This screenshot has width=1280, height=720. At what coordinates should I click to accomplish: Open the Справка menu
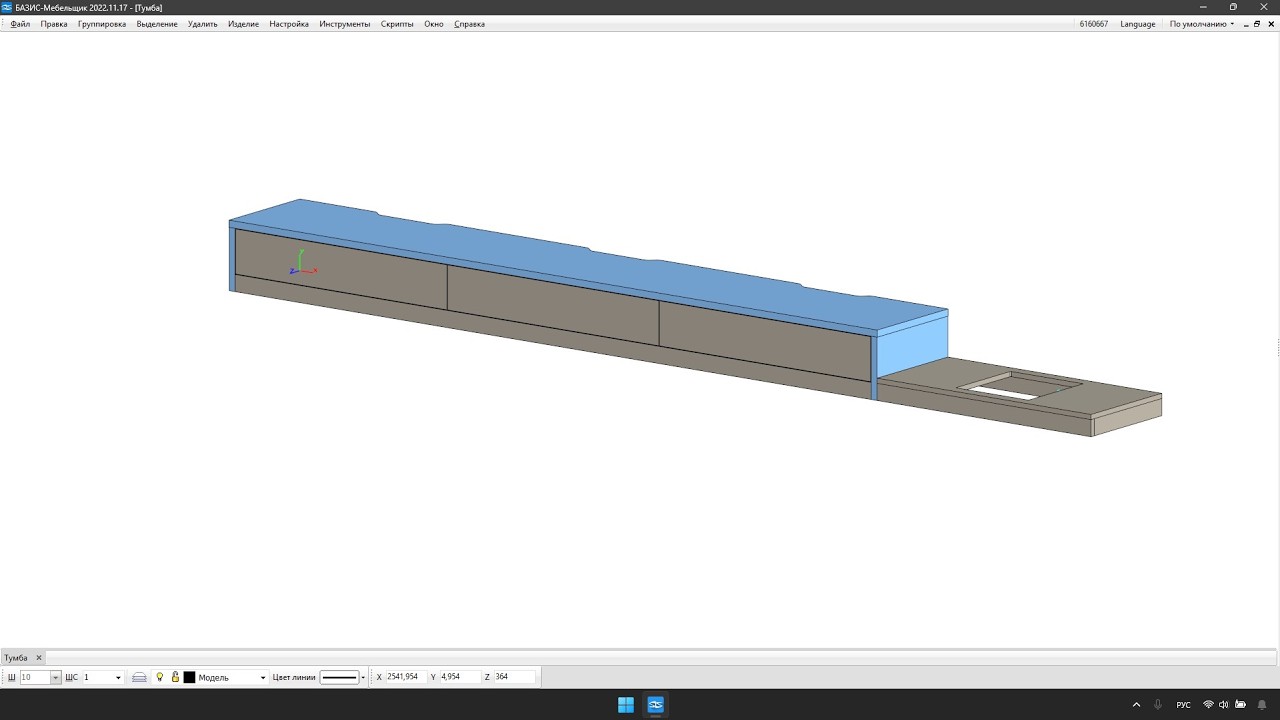pos(469,24)
